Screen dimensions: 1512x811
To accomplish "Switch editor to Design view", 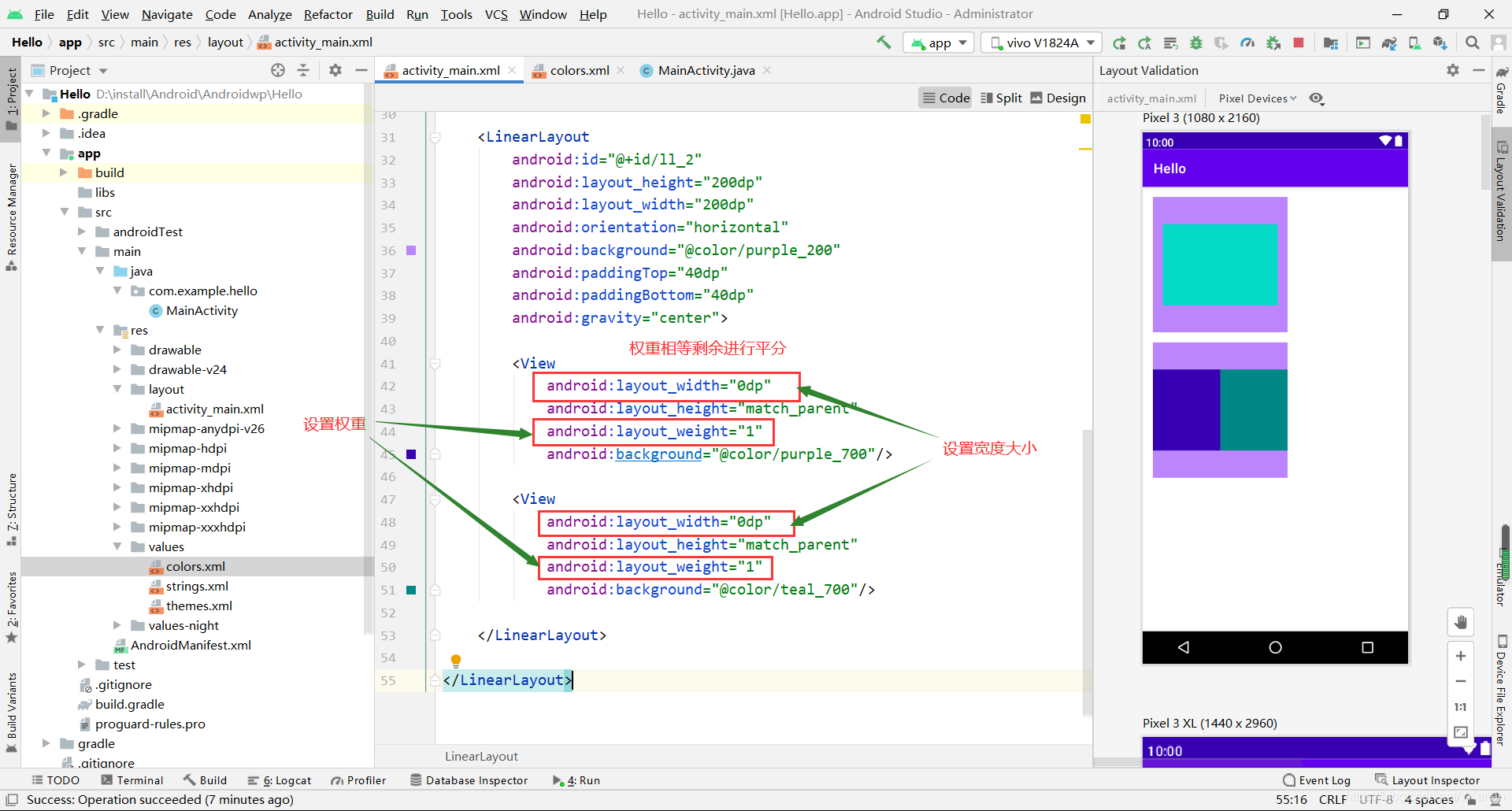I will [1058, 98].
